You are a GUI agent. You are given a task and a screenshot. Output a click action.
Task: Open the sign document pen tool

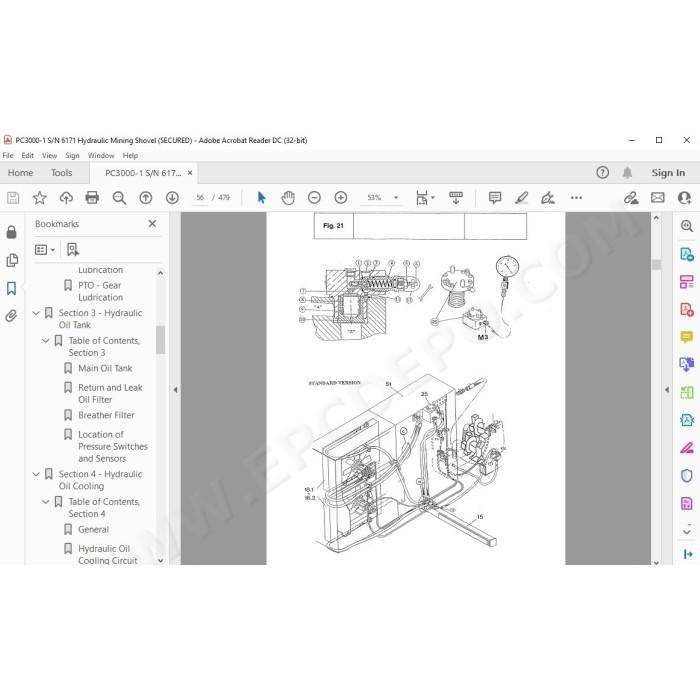(548, 197)
